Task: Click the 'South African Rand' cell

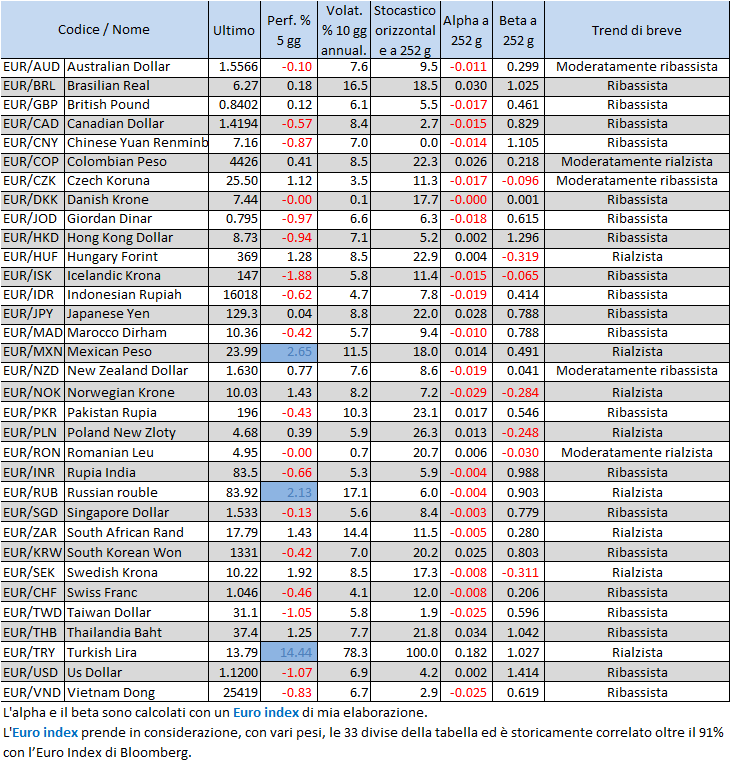Action: point(137,532)
